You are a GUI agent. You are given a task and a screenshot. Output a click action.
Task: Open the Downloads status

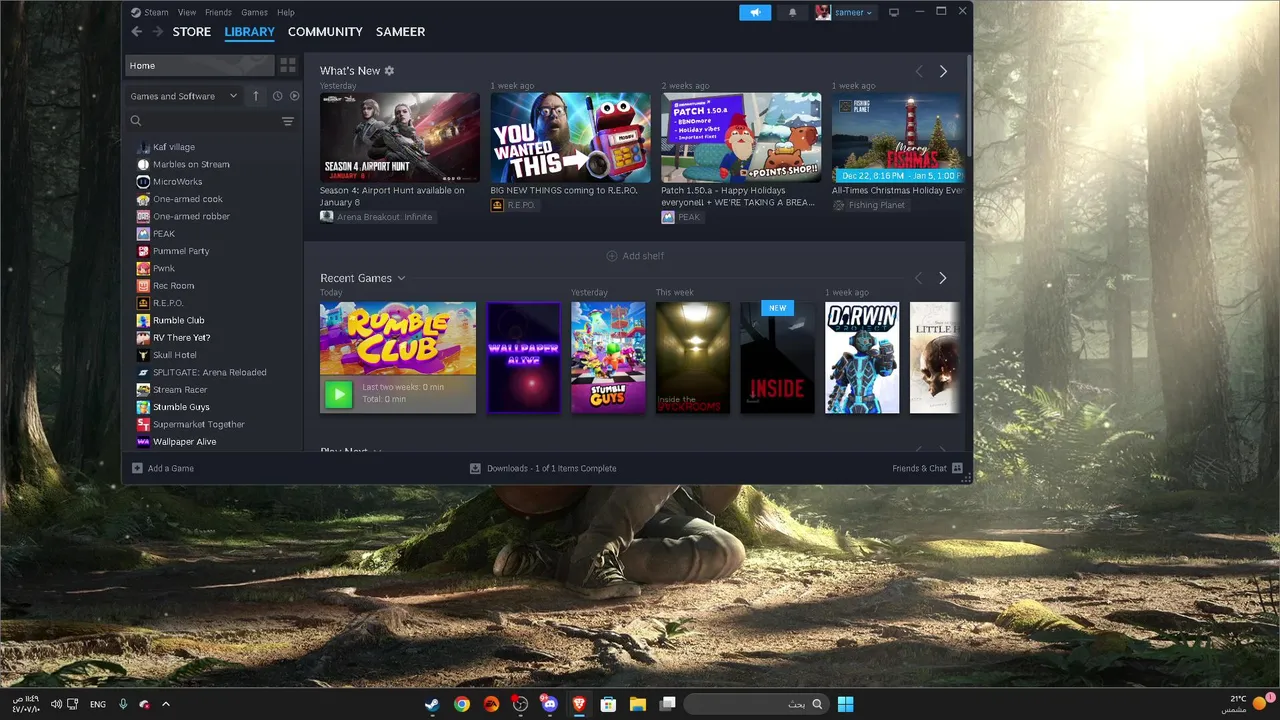pyautogui.click(x=543, y=468)
